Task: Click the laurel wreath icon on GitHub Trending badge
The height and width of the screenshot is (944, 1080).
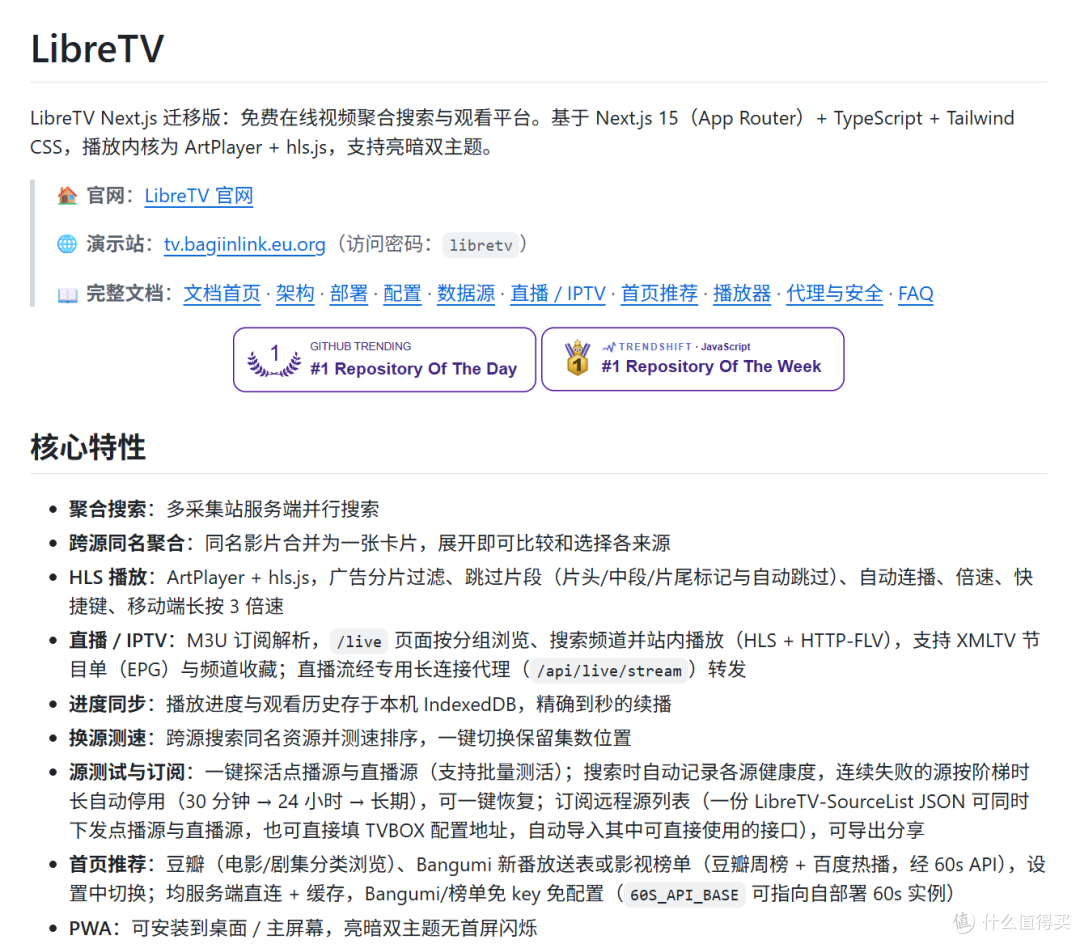Action: [274, 360]
